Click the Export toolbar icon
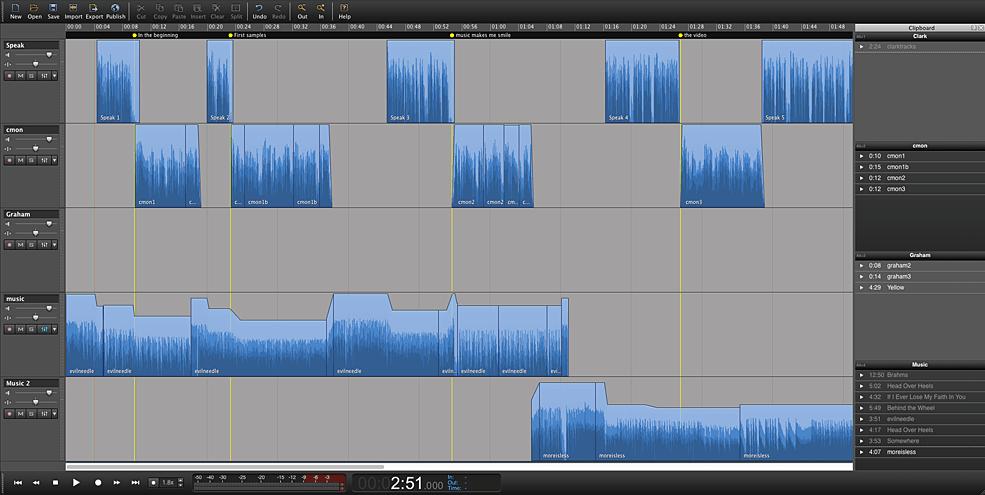The height and width of the screenshot is (495, 985). [94, 11]
